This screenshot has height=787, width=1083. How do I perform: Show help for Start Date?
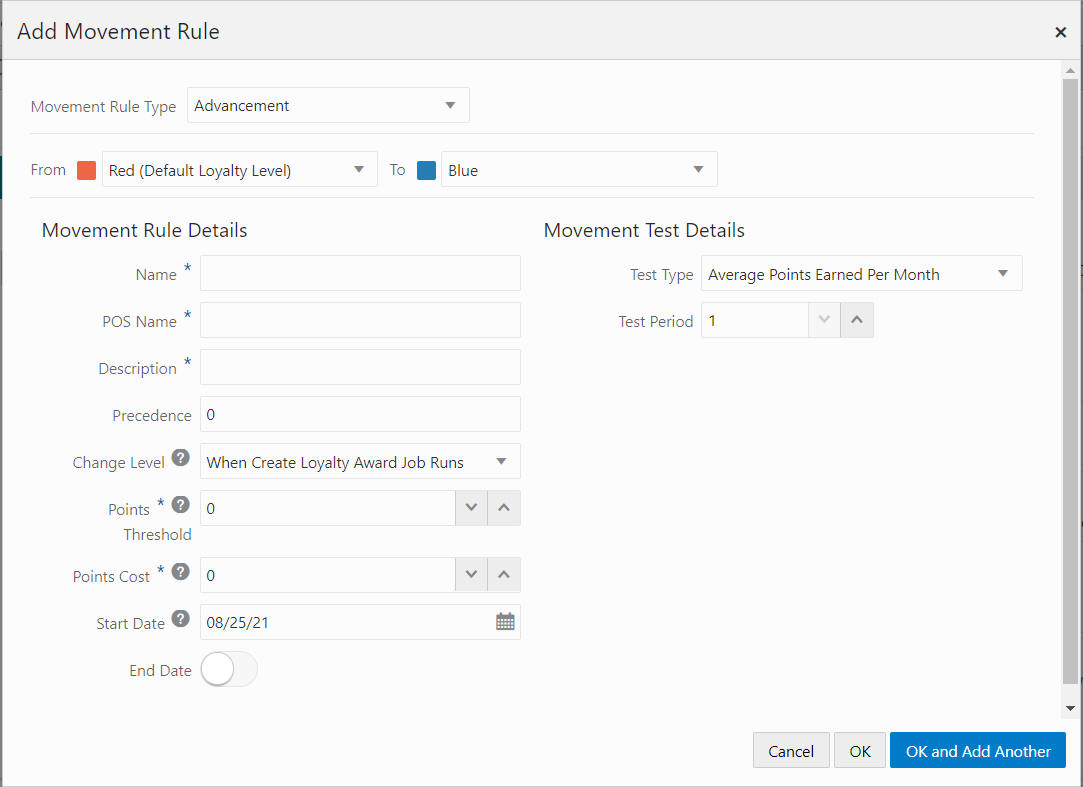pyautogui.click(x=180, y=618)
